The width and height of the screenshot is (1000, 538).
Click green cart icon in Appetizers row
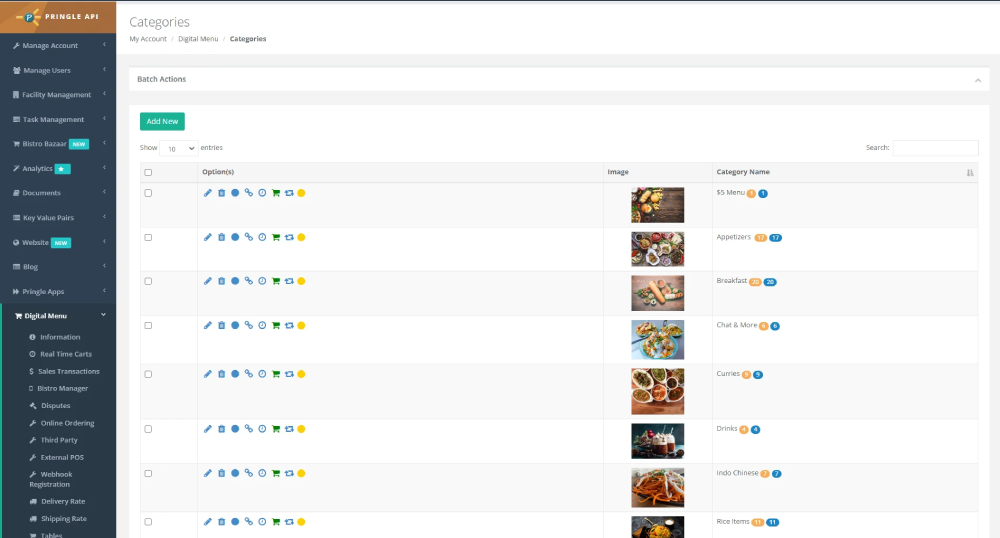point(276,237)
